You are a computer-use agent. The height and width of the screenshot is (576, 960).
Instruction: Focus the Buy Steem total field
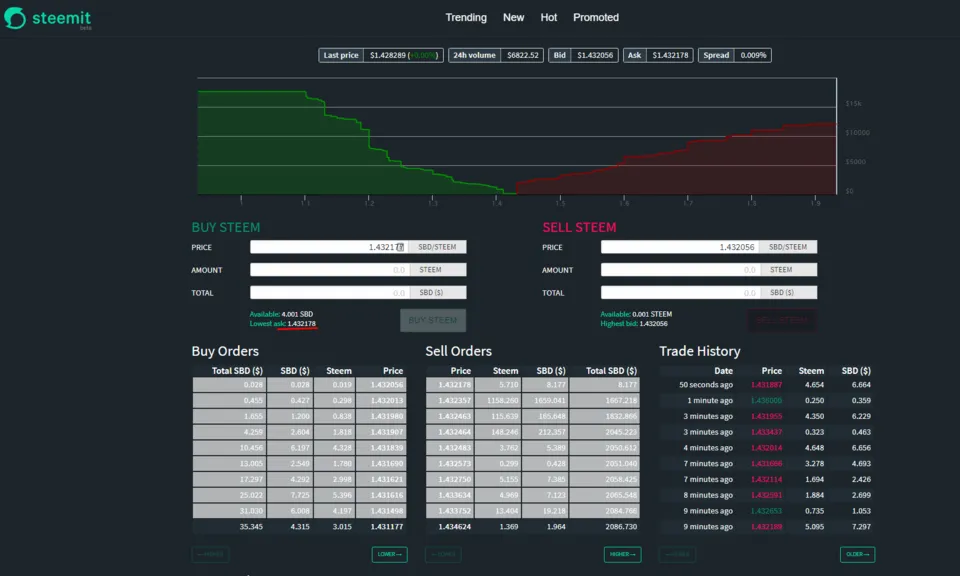tap(329, 293)
